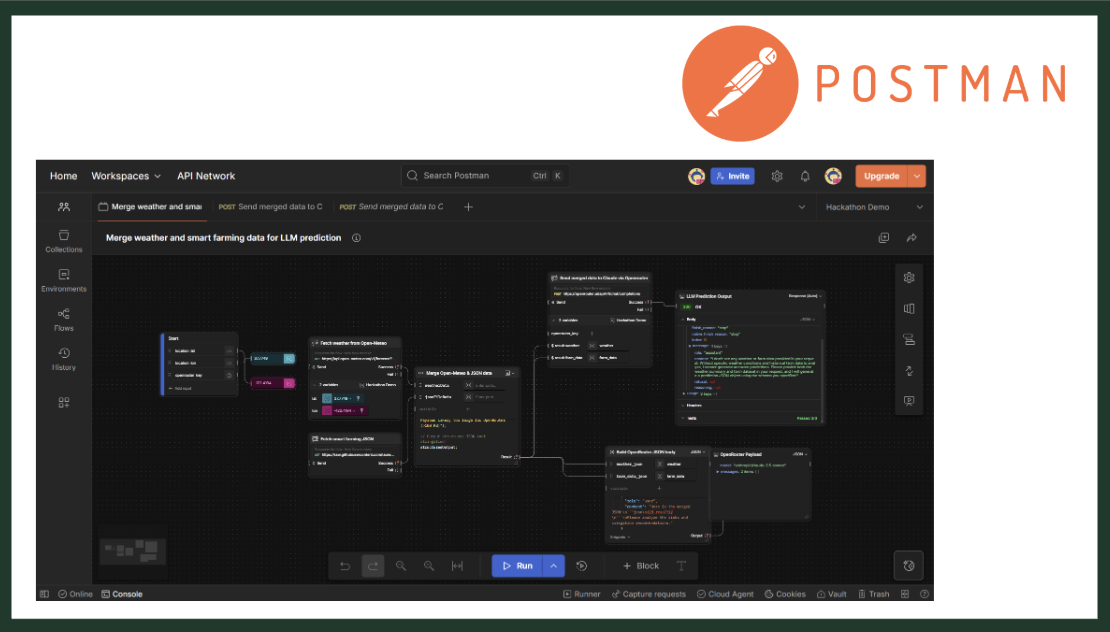Click the fit-to-width icon in canvas toolbar

pos(457,566)
